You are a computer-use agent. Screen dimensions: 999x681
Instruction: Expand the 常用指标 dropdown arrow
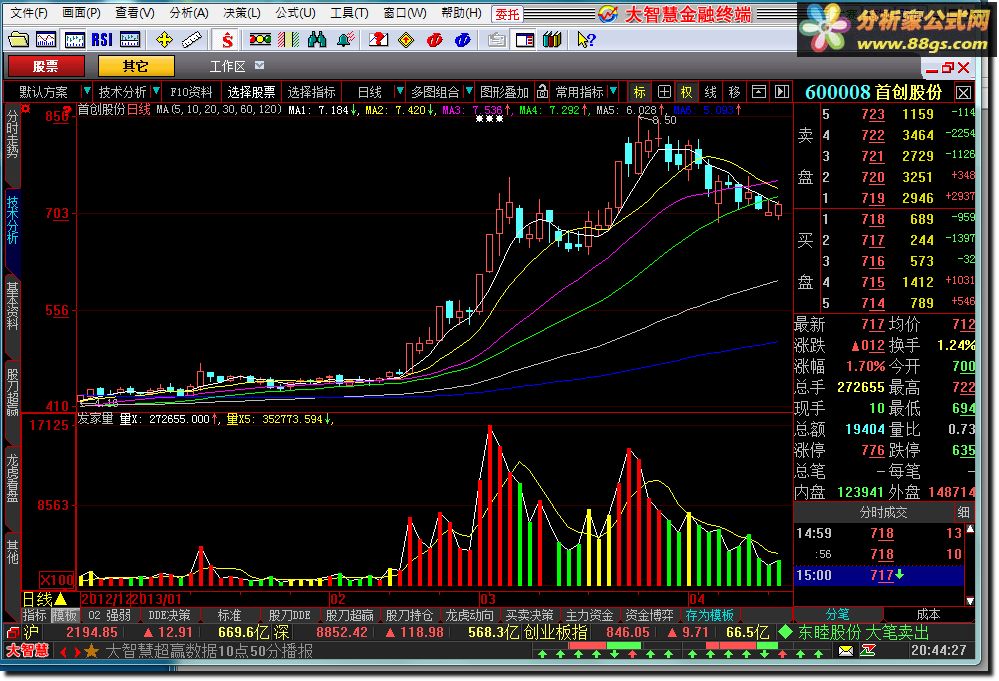click(x=613, y=91)
